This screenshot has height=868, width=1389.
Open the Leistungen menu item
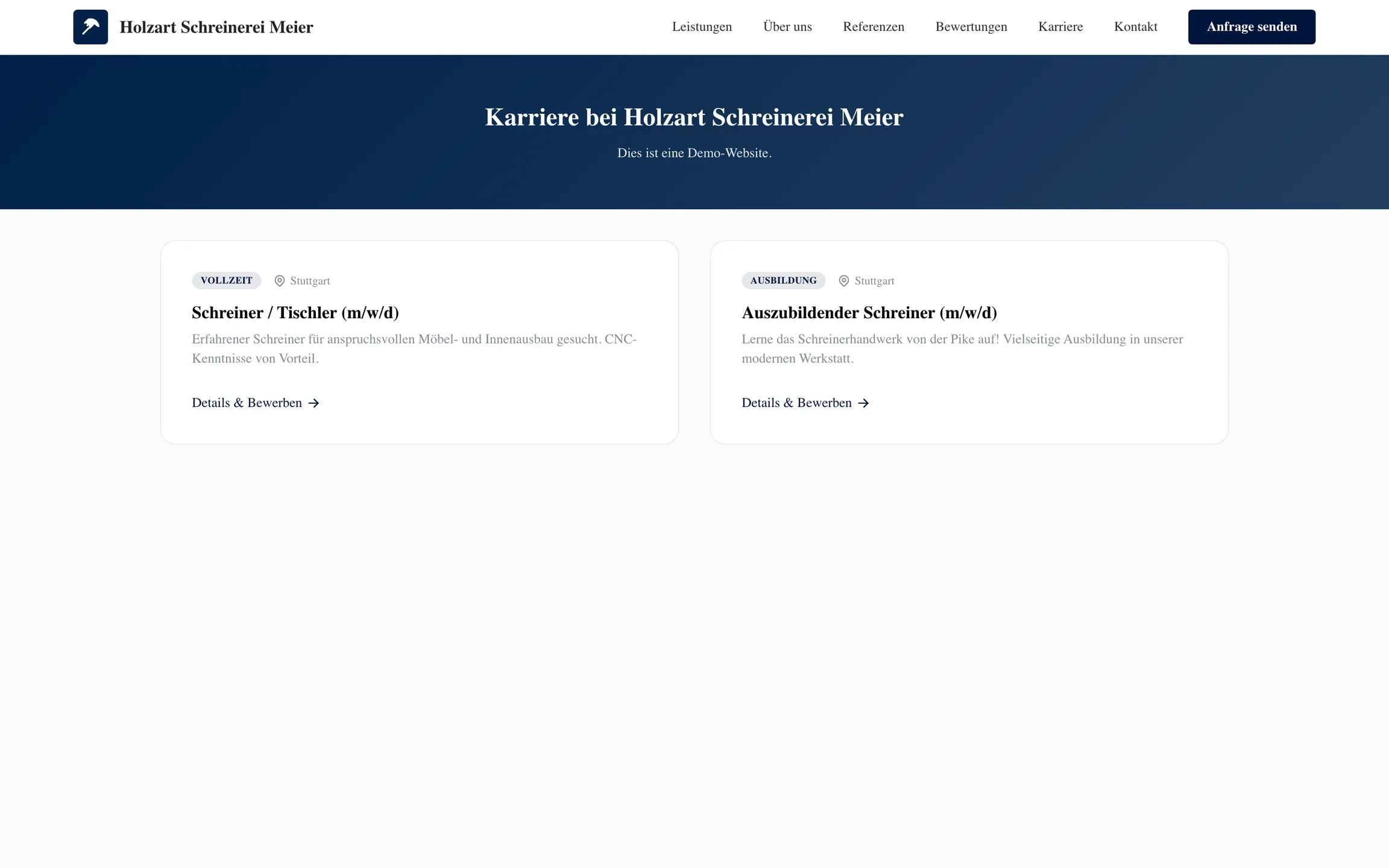(702, 27)
